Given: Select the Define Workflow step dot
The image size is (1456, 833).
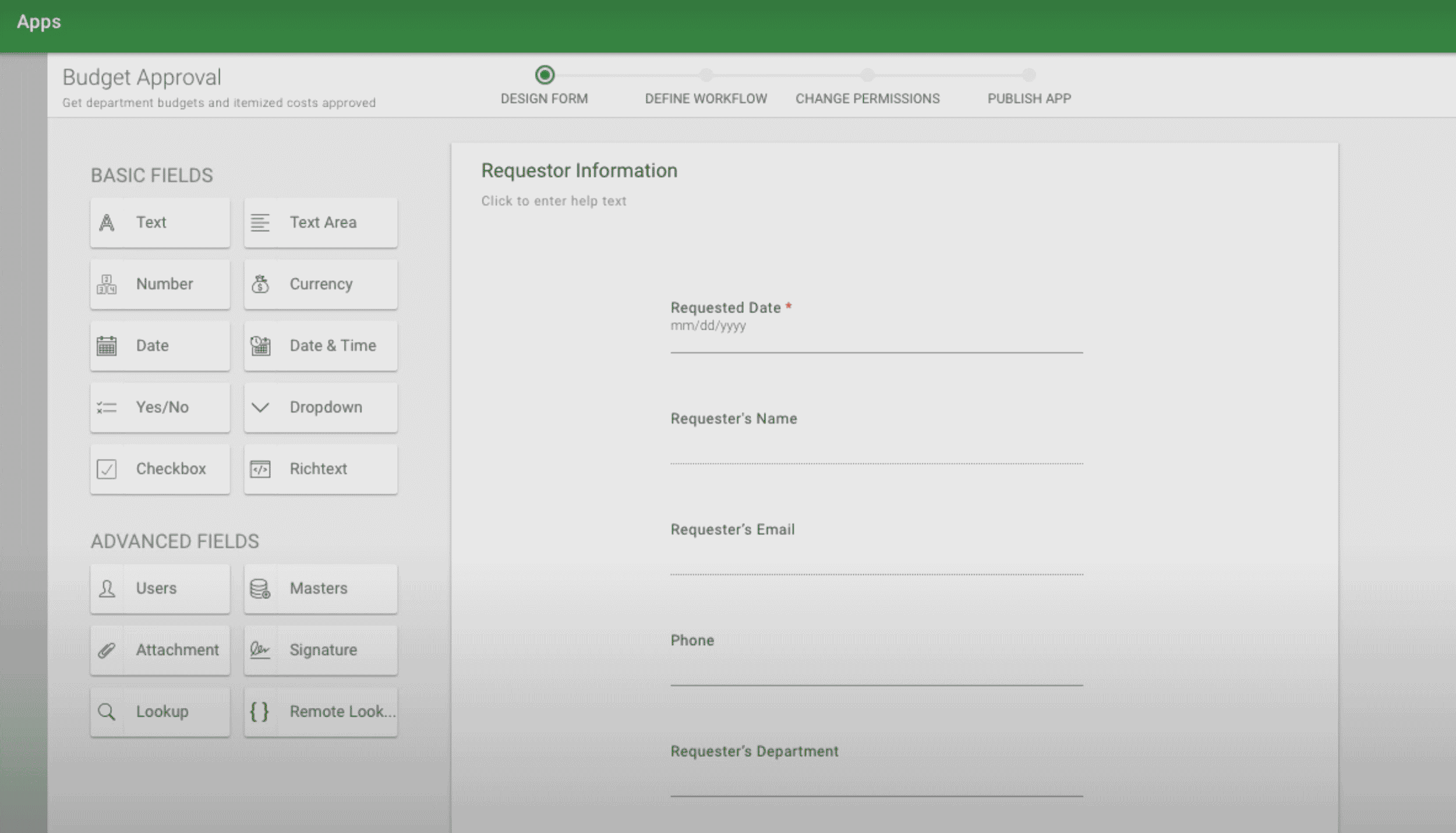Looking at the screenshot, I should click(x=706, y=75).
